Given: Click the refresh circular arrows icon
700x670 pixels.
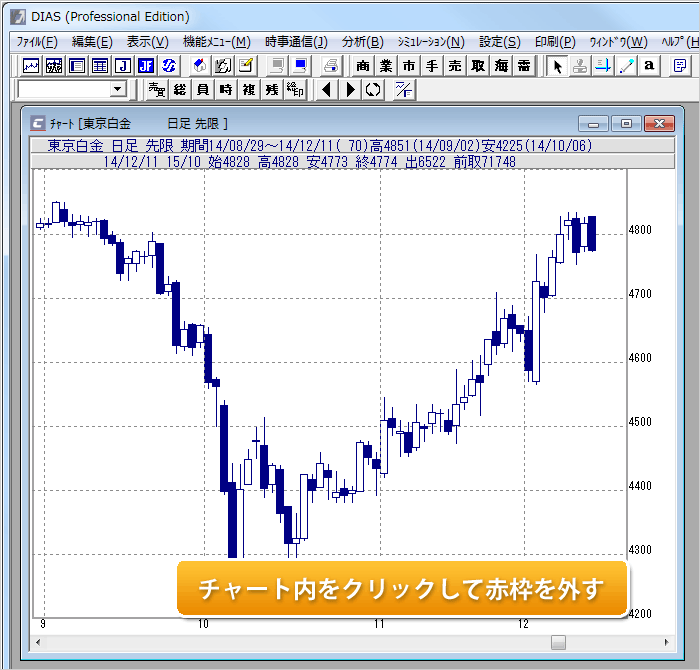Looking at the screenshot, I should coord(373,90).
